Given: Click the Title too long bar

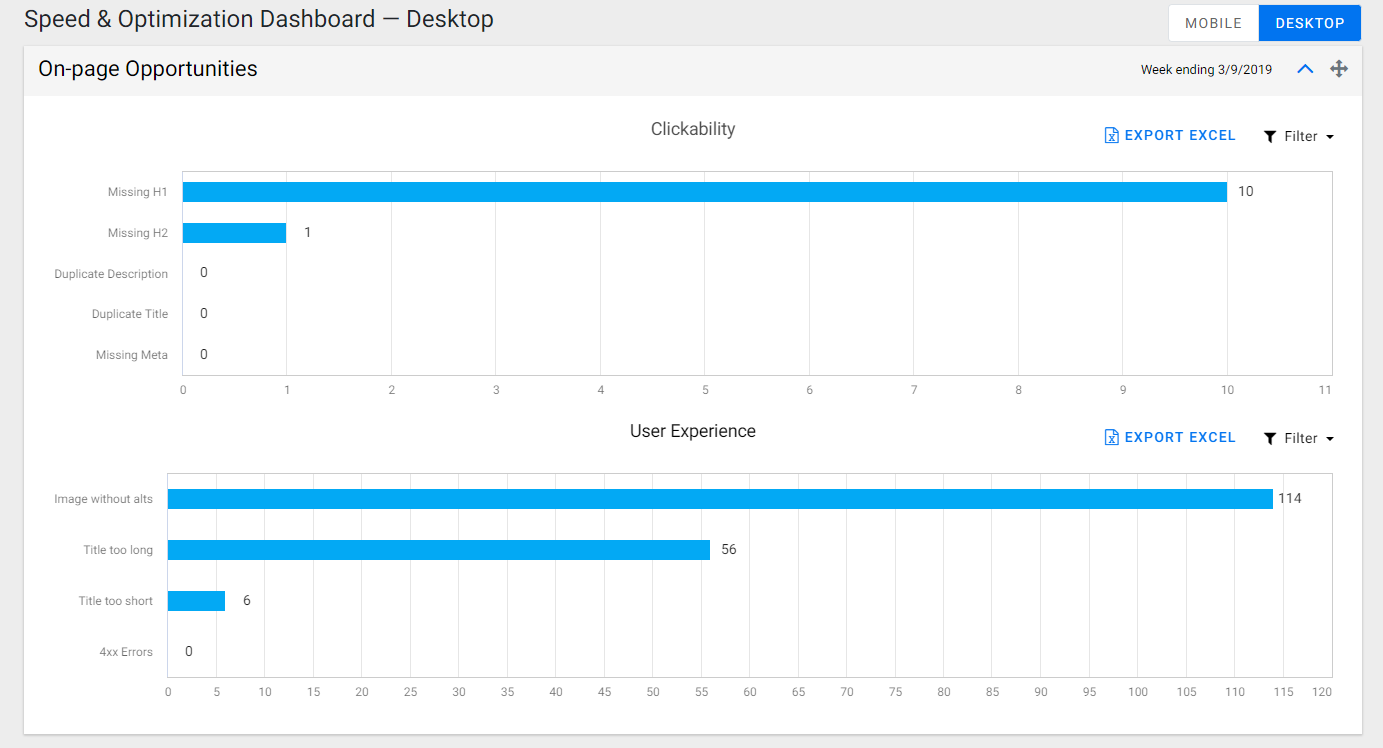Looking at the screenshot, I should tap(439, 550).
